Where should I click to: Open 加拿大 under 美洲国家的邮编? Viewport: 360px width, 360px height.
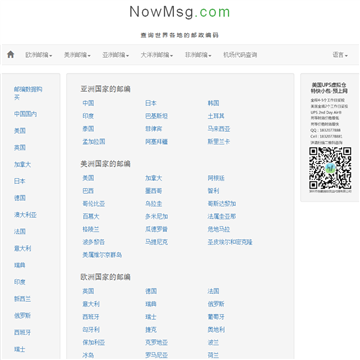(x=154, y=178)
